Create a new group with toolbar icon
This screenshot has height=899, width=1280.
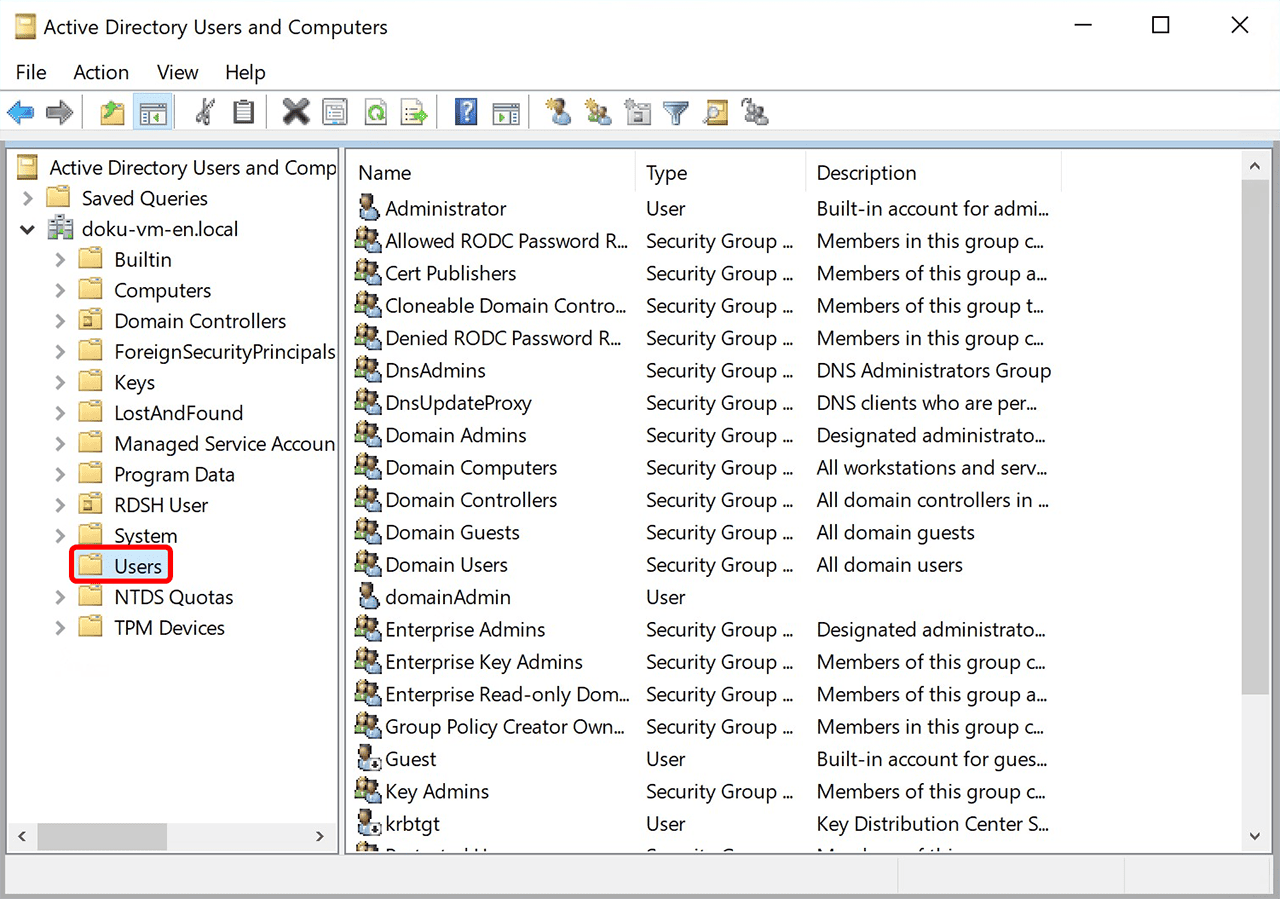(x=598, y=113)
